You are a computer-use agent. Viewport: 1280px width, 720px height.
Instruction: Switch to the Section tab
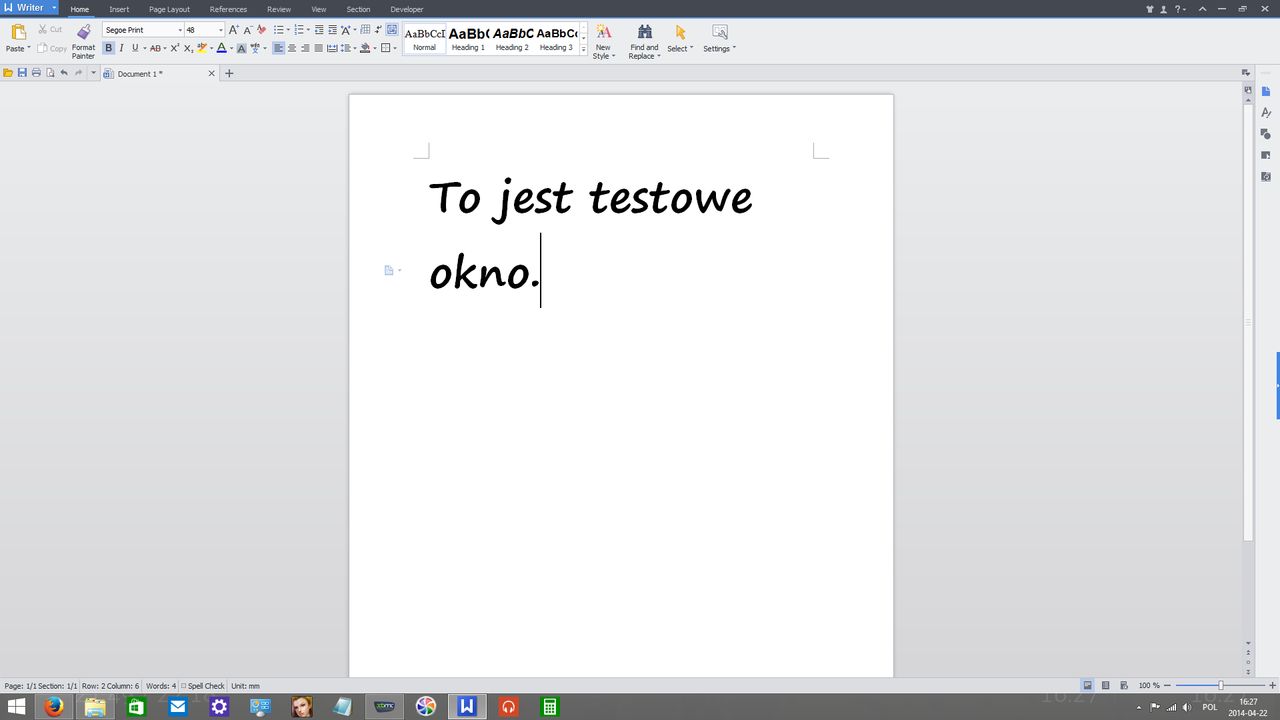(358, 9)
